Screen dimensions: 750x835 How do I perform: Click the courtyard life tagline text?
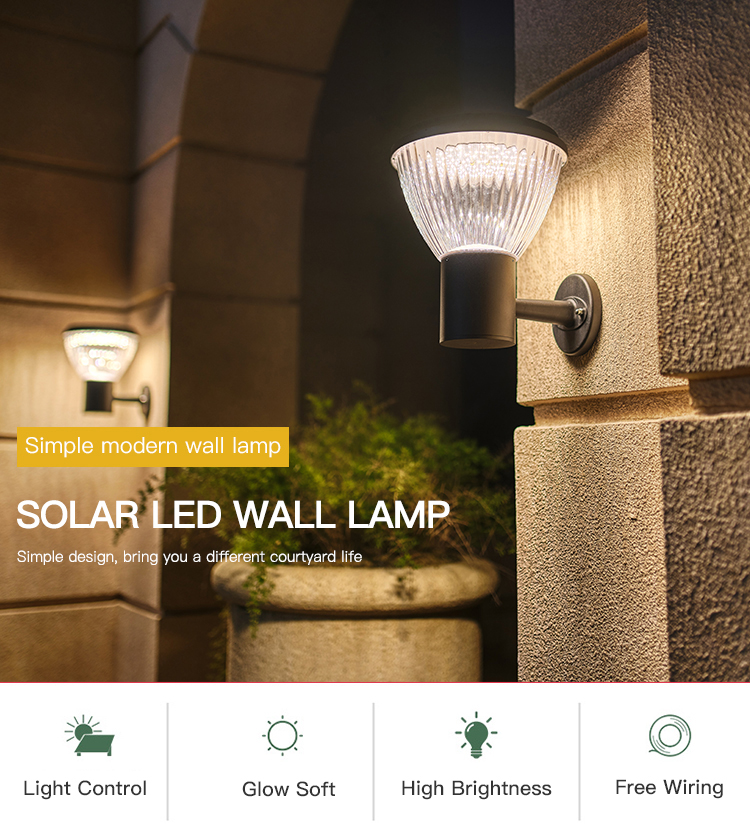(189, 557)
